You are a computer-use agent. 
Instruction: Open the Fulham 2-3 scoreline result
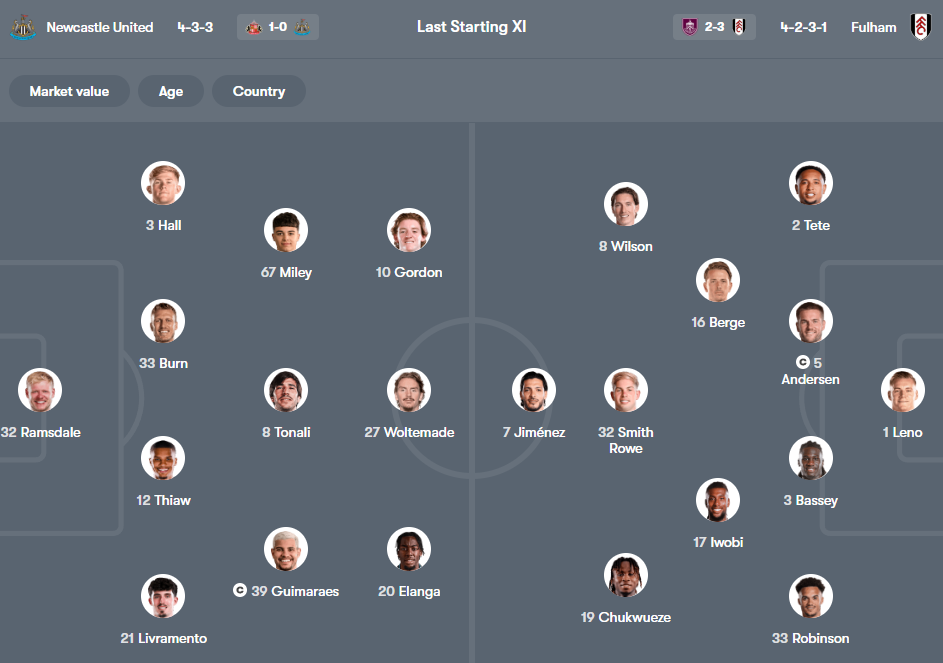click(x=714, y=27)
